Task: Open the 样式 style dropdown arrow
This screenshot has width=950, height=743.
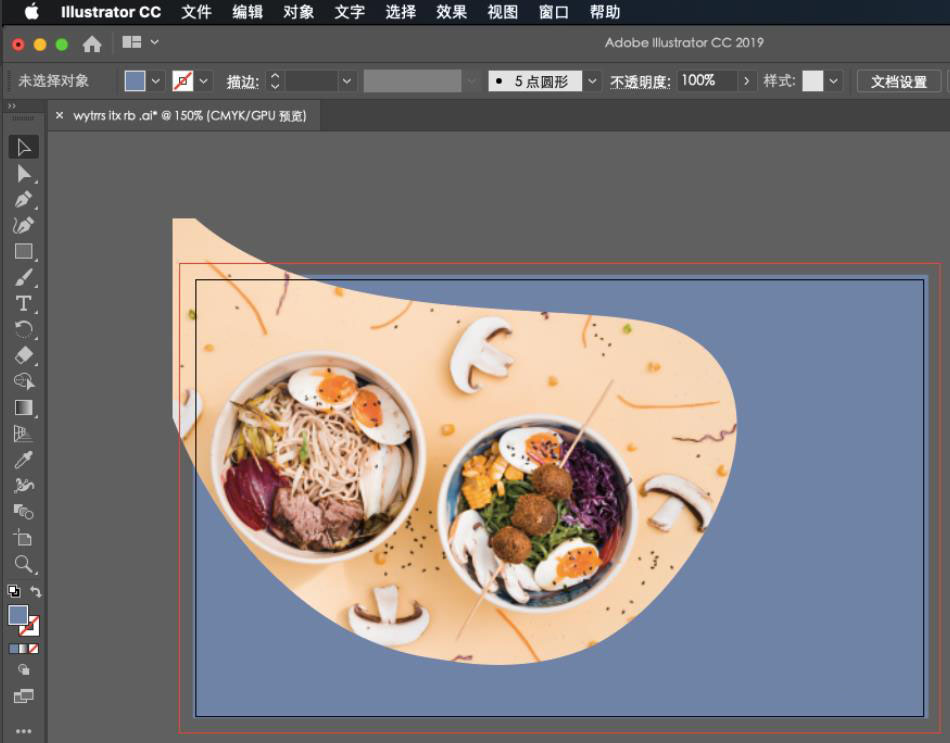Action: pos(834,81)
